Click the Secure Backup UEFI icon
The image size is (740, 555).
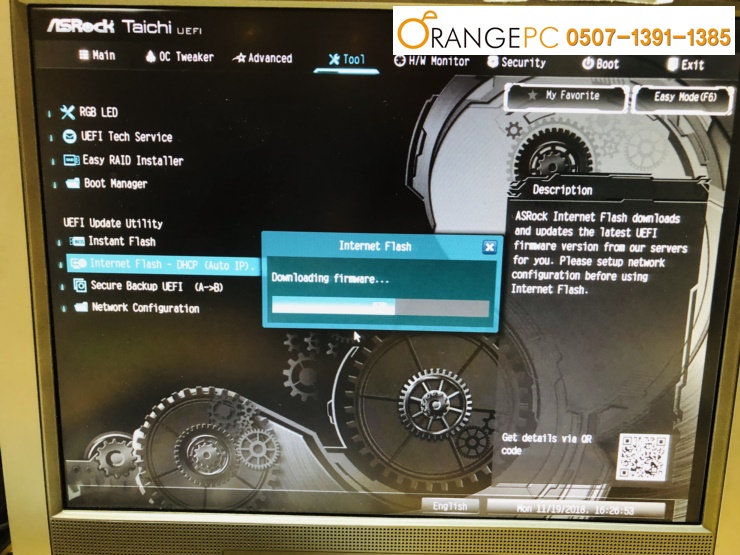coord(80,286)
